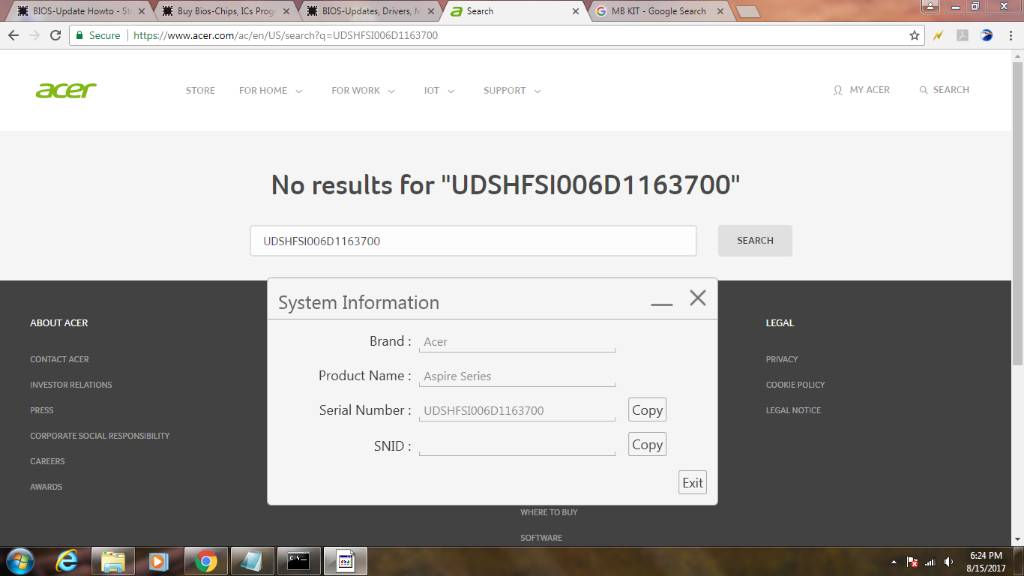Open the Cookie Policy link
The image size is (1024, 576).
pos(795,385)
